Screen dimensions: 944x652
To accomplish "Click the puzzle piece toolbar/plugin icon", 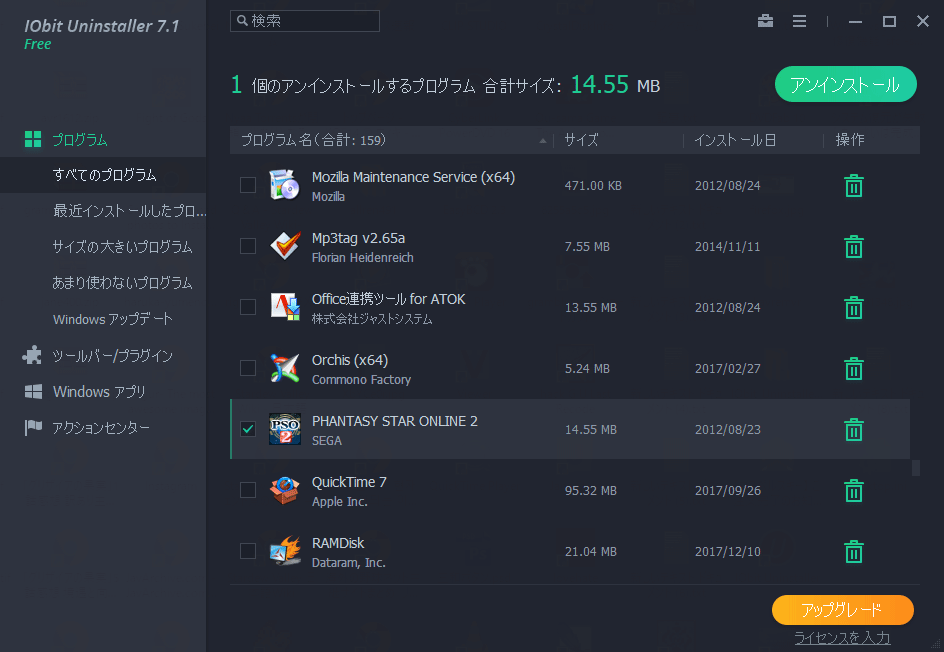I will pyautogui.click(x=33, y=355).
